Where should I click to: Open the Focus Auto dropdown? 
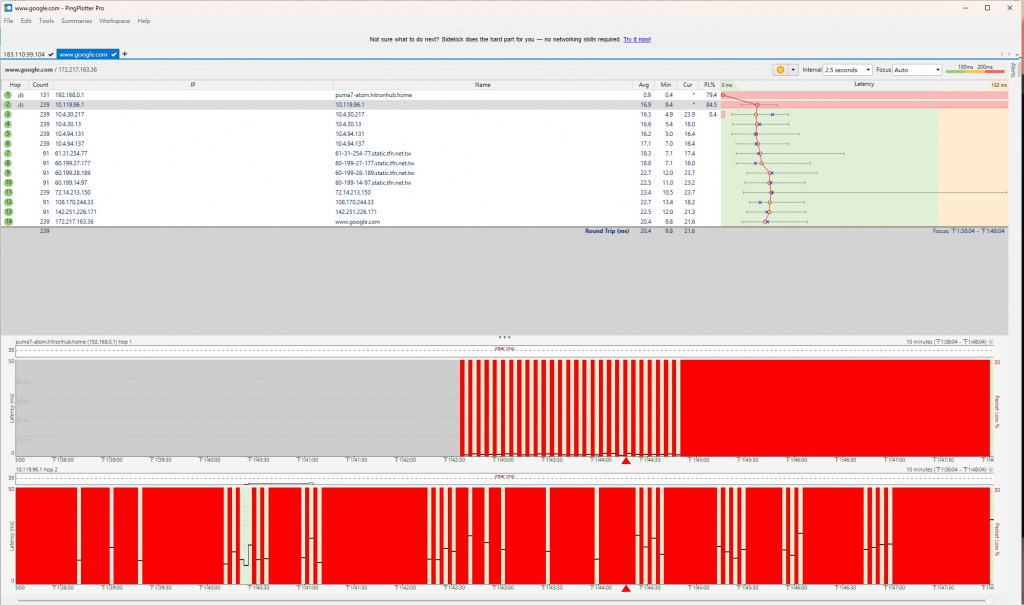click(x=917, y=69)
